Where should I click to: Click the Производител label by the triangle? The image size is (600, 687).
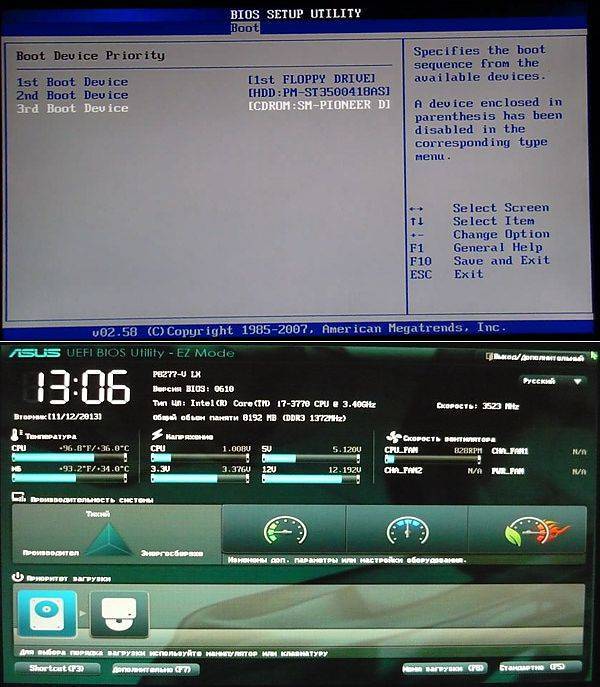pyautogui.click(x=51, y=553)
